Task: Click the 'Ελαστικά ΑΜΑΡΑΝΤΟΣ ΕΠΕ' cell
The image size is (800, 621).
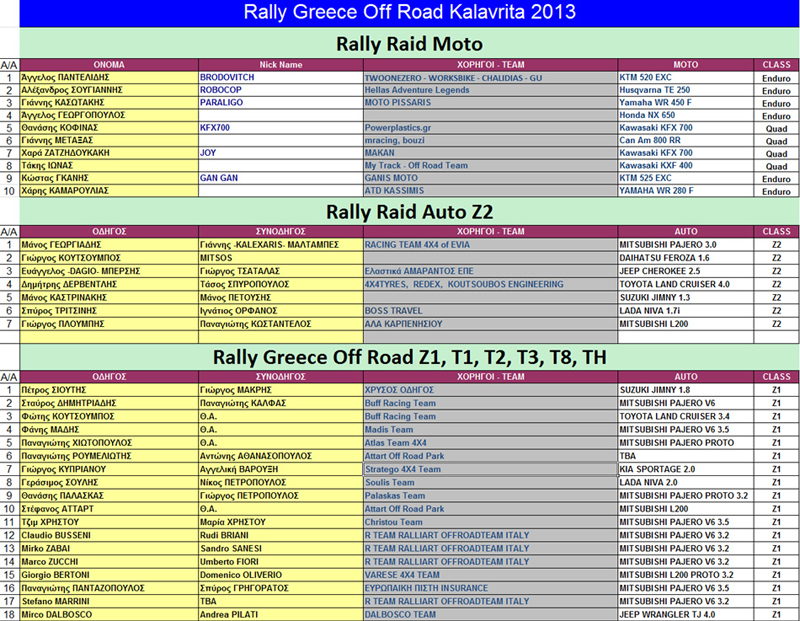Action: [x=490, y=271]
